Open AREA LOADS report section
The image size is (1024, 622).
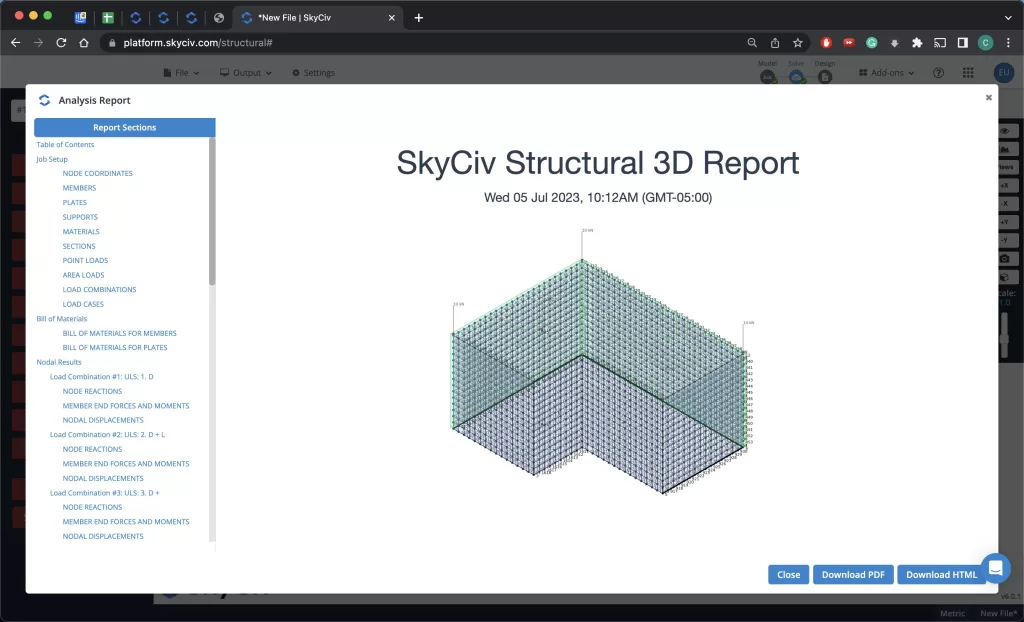coord(84,275)
